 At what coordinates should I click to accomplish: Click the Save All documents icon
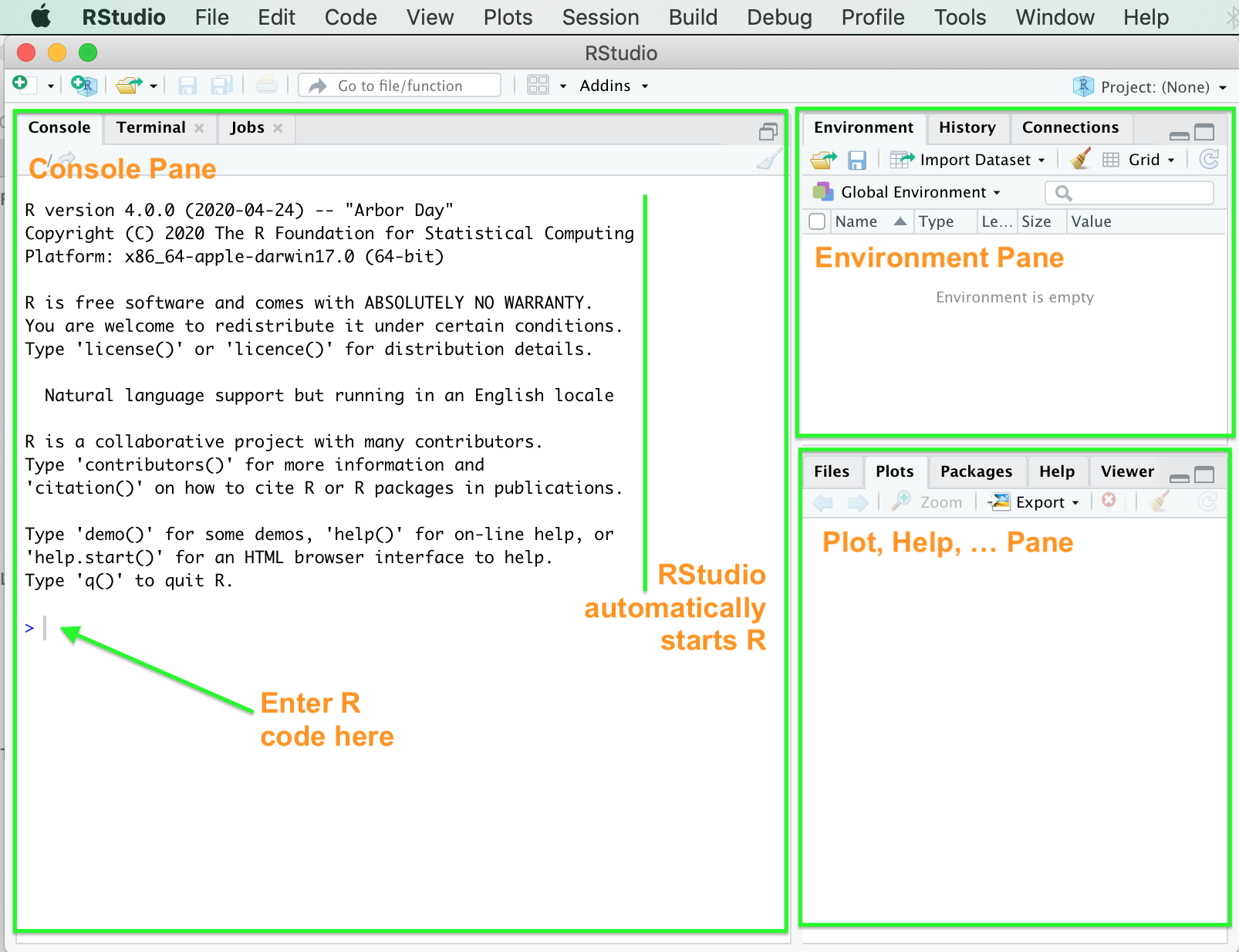222,85
